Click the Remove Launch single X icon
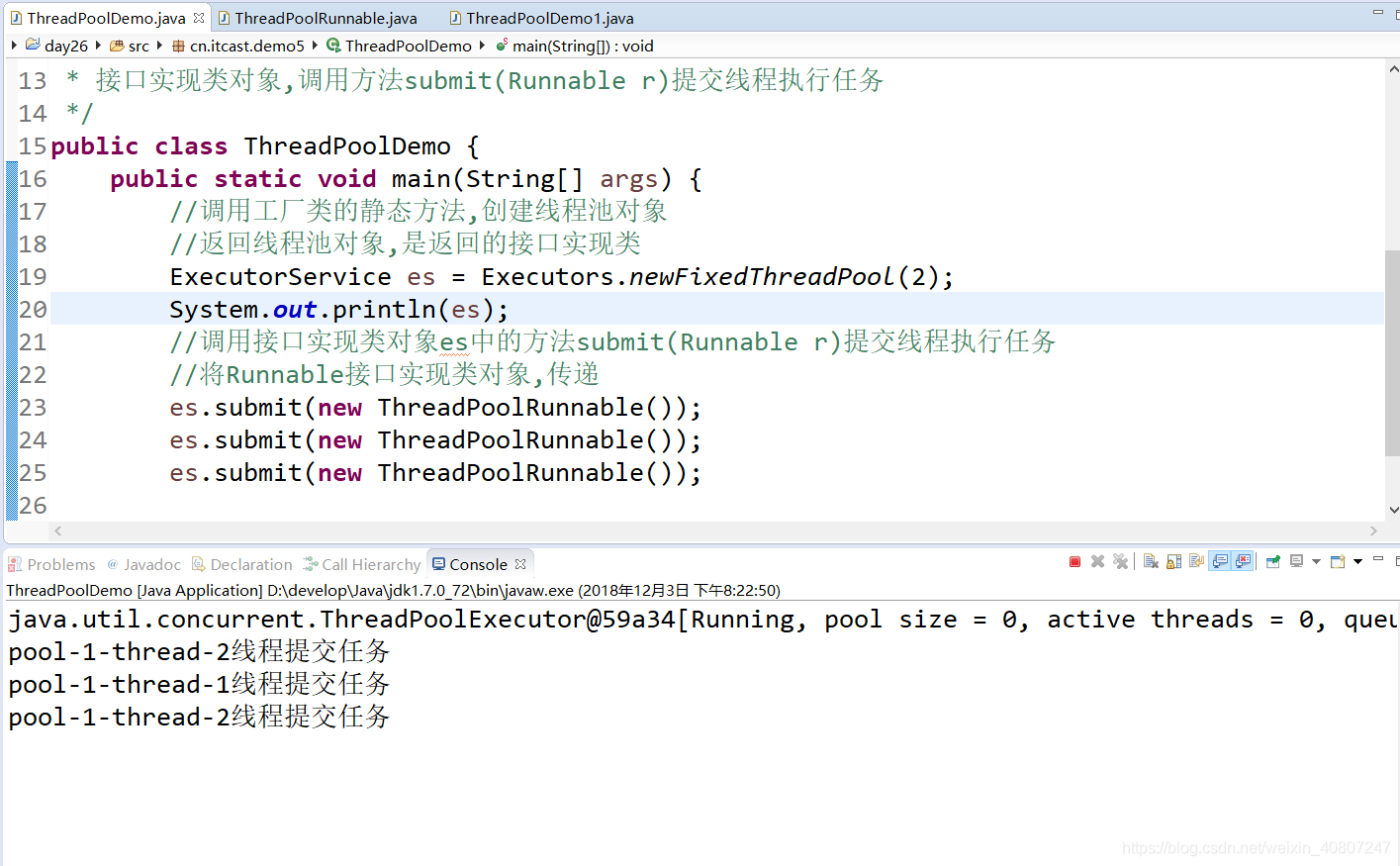This screenshot has width=1400, height=866. click(1097, 561)
